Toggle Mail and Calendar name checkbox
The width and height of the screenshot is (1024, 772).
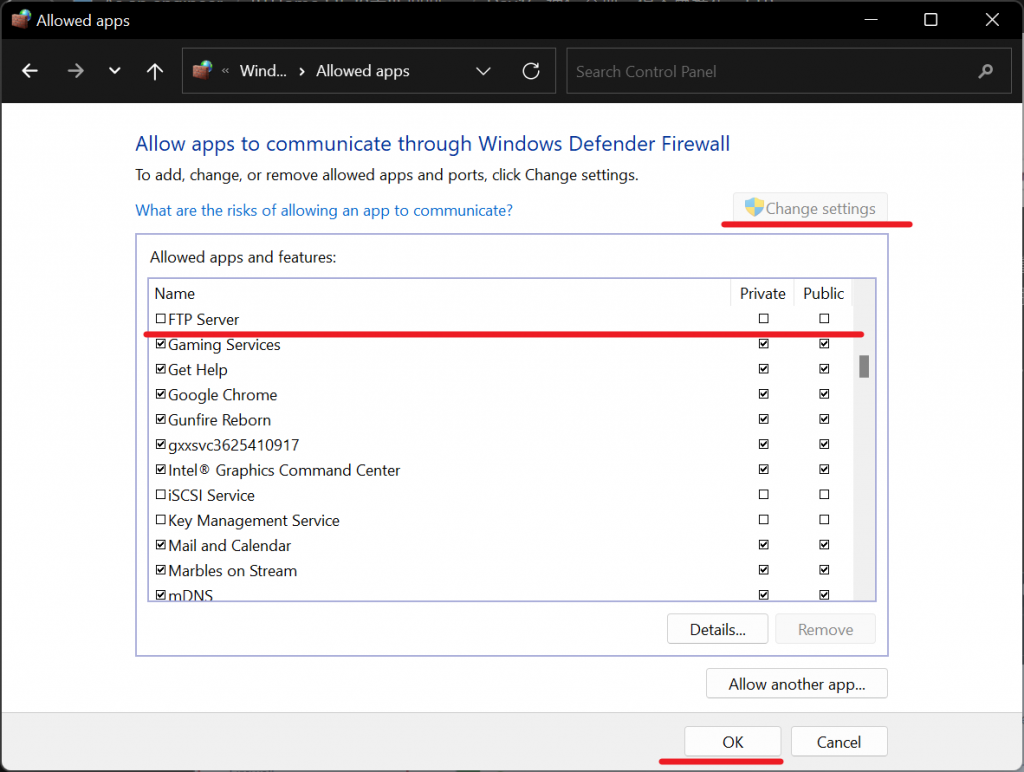(161, 545)
